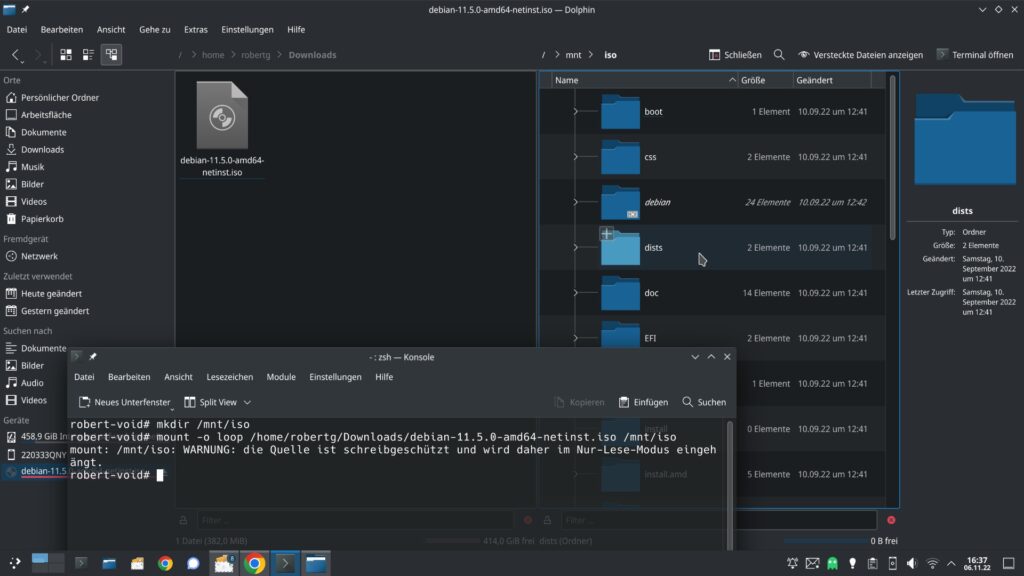This screenshot has height=576, width=1024.
Task: Toggle showing hidden files (Versteckte Dateien anzeigen)
Action: [861, 55]
